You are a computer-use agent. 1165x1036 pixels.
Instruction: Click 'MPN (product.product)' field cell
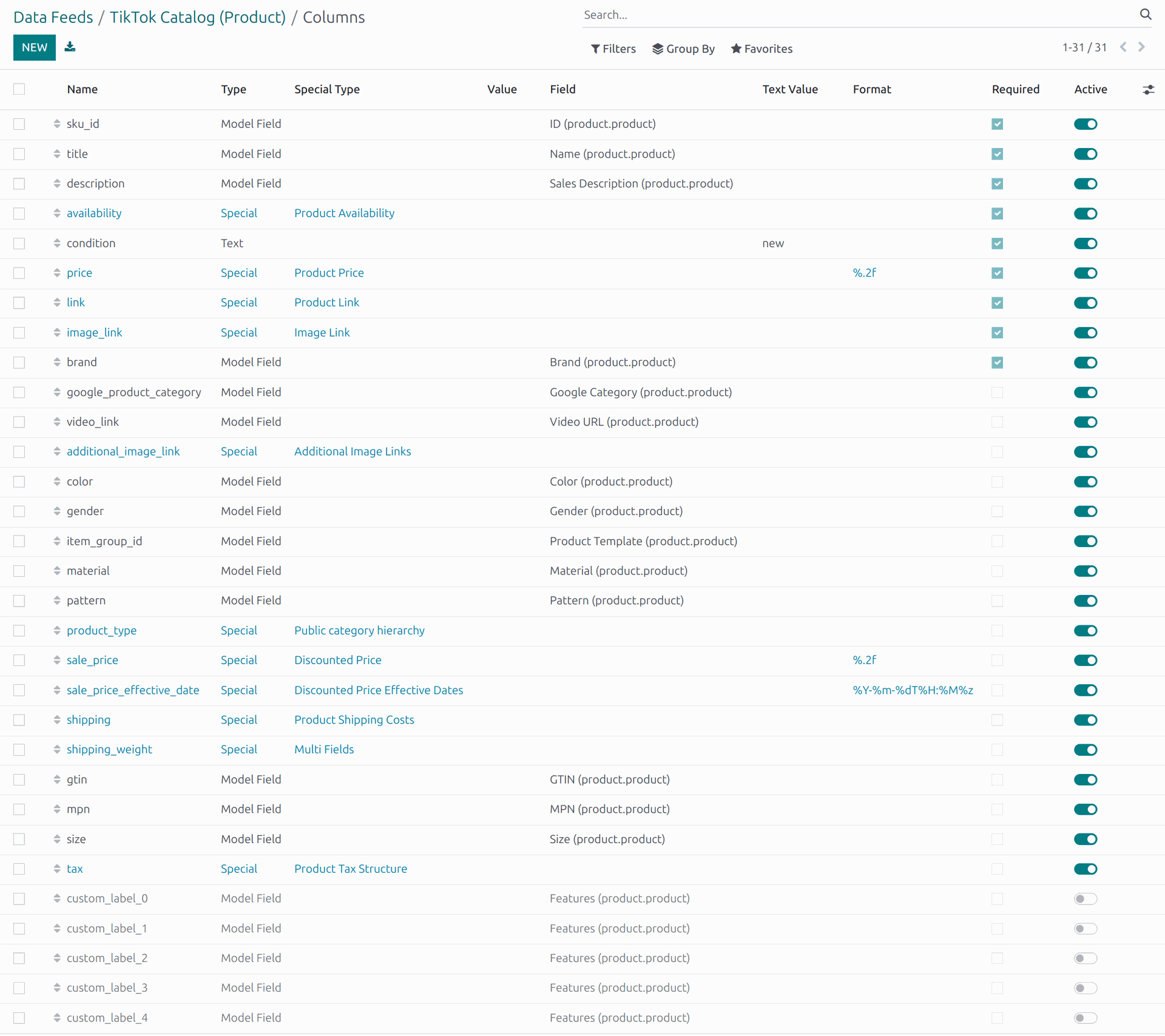pos(610,809)
